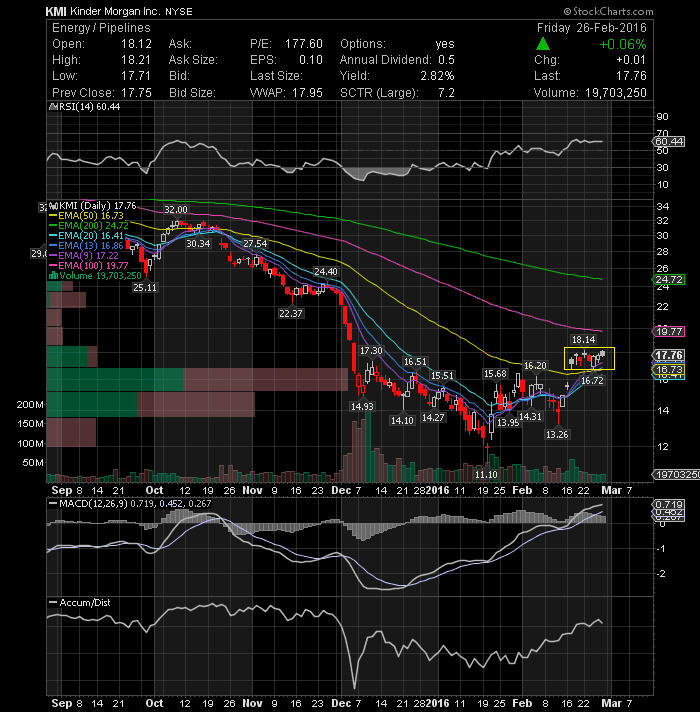Click the Chg value +0.01
The width and height of the screenshot is (700, 712).
(631, 60)
